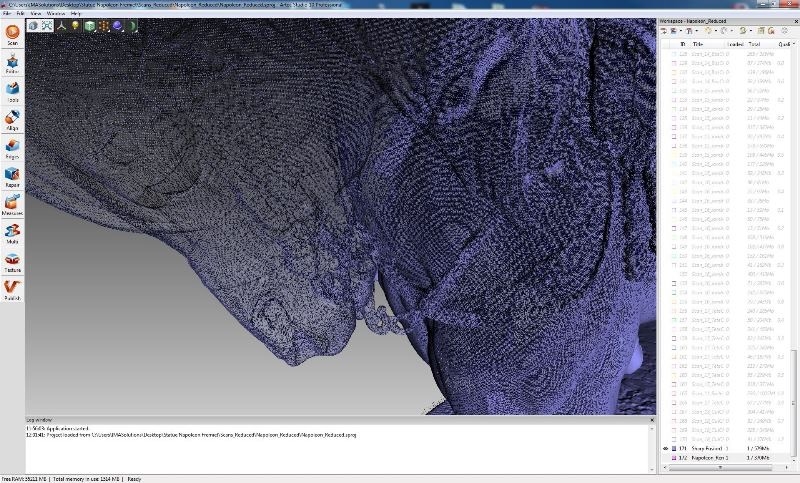
Task: Open the Edit menu
Action: (20, 13)
